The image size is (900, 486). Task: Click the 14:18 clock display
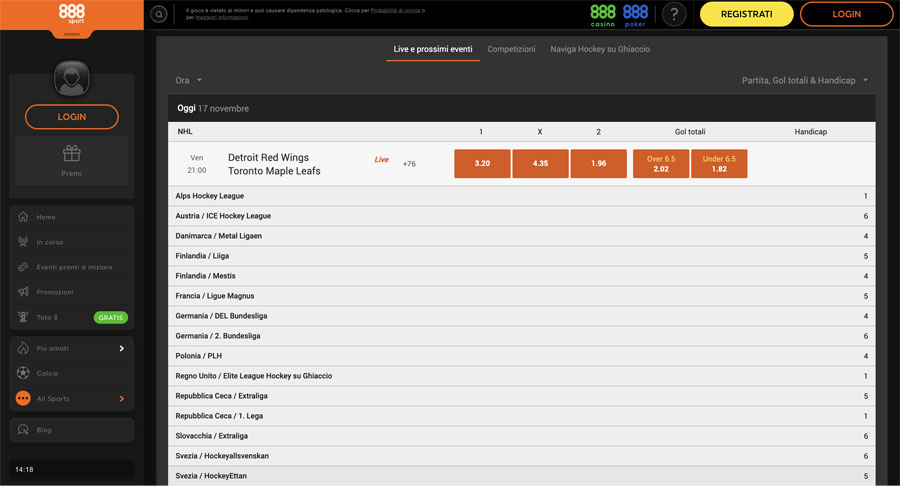coord(24,469)
